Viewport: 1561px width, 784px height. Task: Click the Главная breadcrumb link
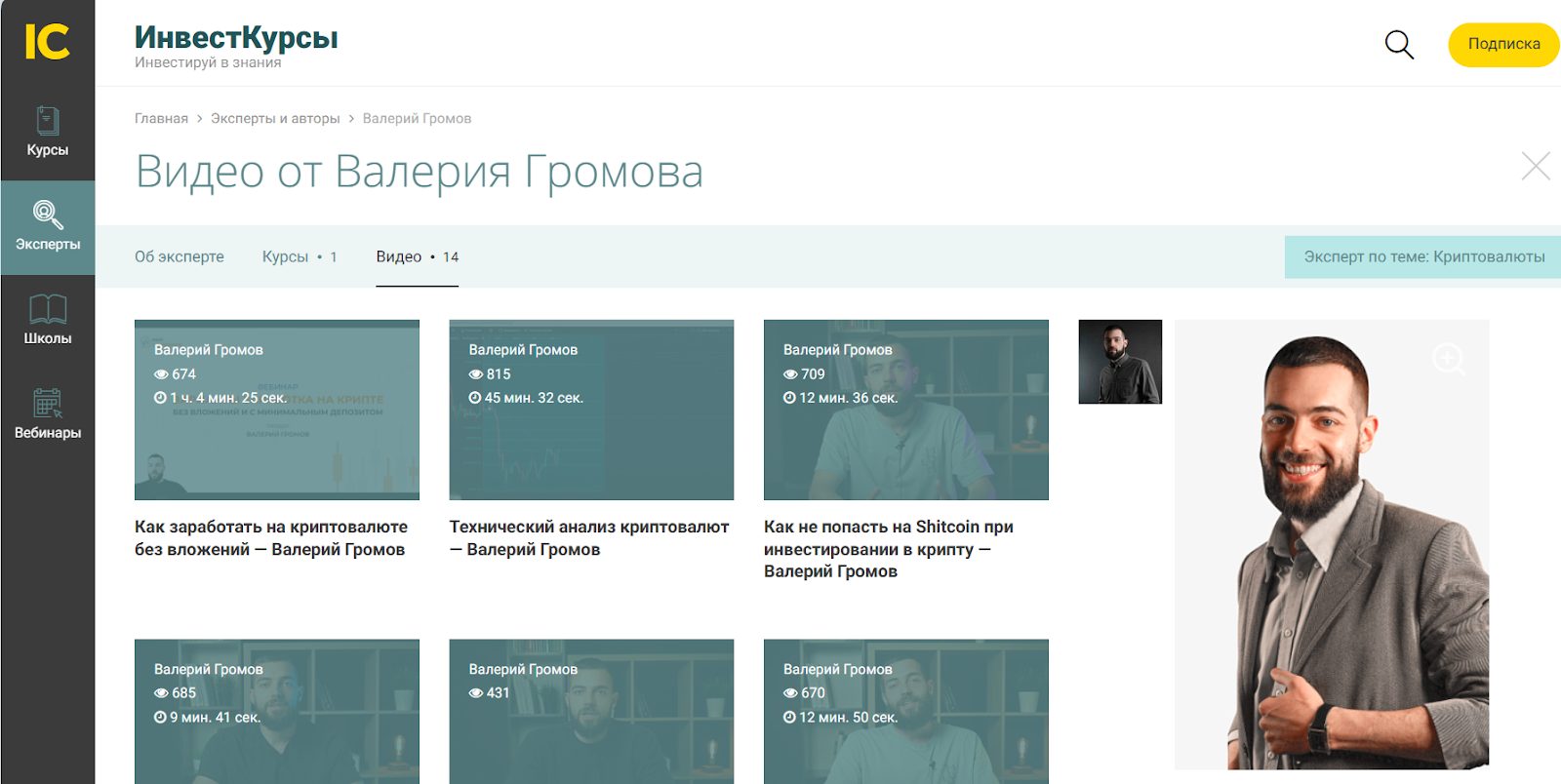pos(161,118)
